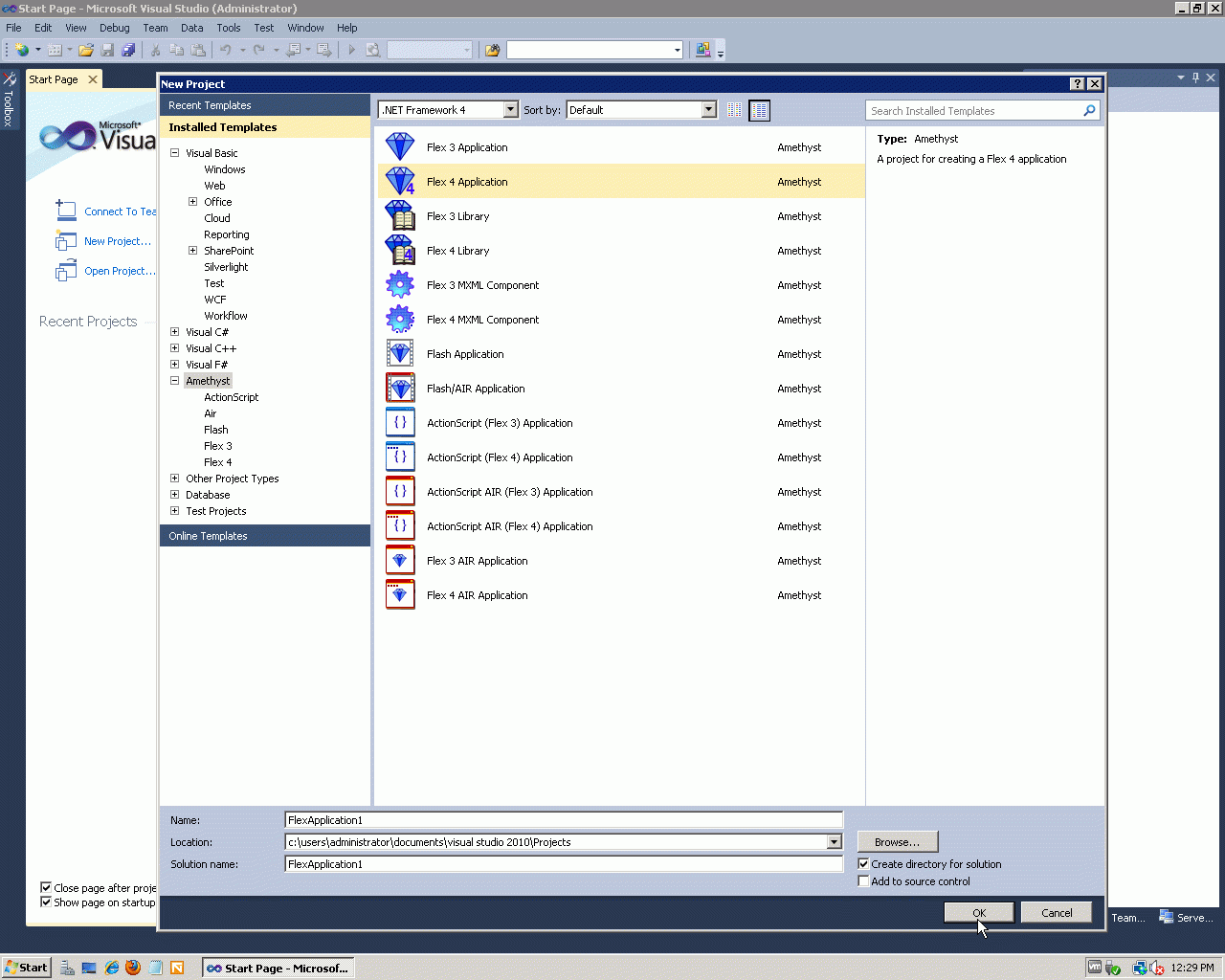Viewport: 1225px width, 980px height.
Task: Click the New Project... link on Start Page
Action: click(x=118, y=241)
